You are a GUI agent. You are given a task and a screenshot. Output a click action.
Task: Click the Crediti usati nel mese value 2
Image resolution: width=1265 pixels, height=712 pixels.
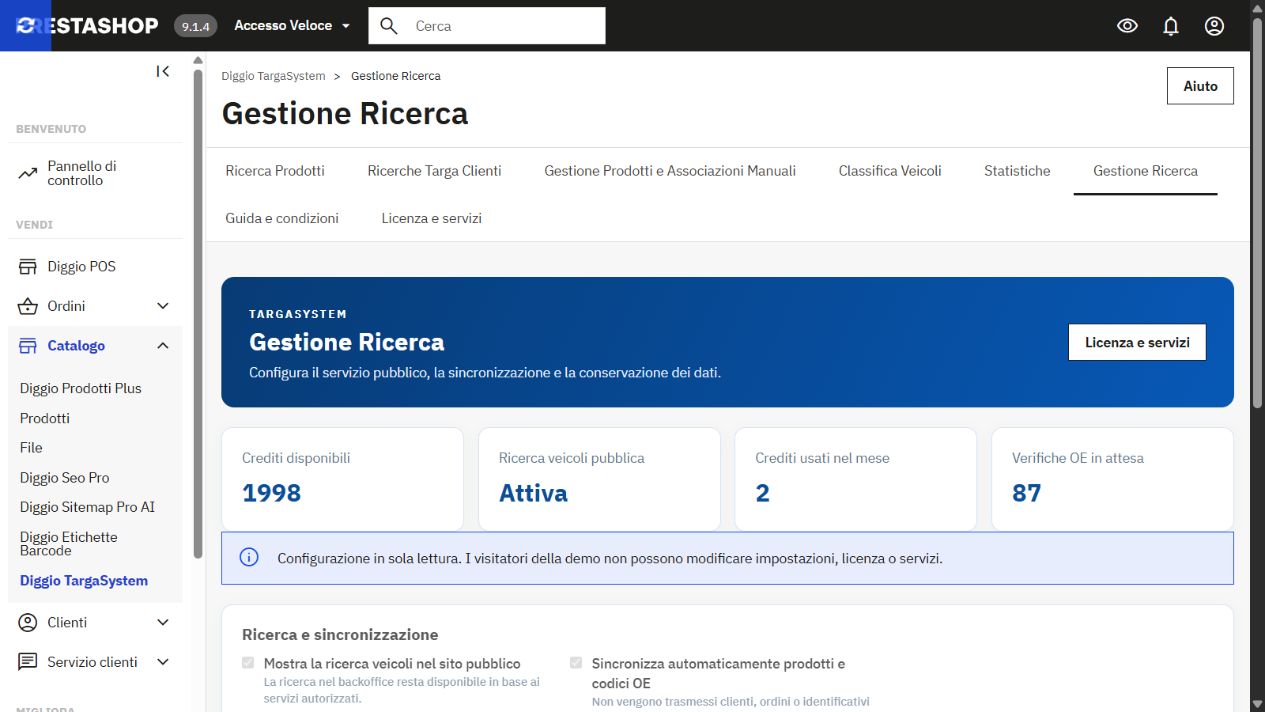(x=762, y=493)
